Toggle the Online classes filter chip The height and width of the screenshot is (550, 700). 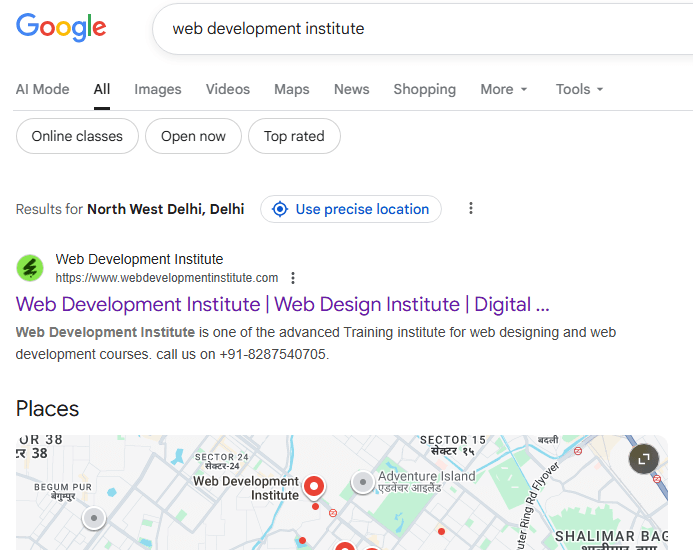click(77, 136)
